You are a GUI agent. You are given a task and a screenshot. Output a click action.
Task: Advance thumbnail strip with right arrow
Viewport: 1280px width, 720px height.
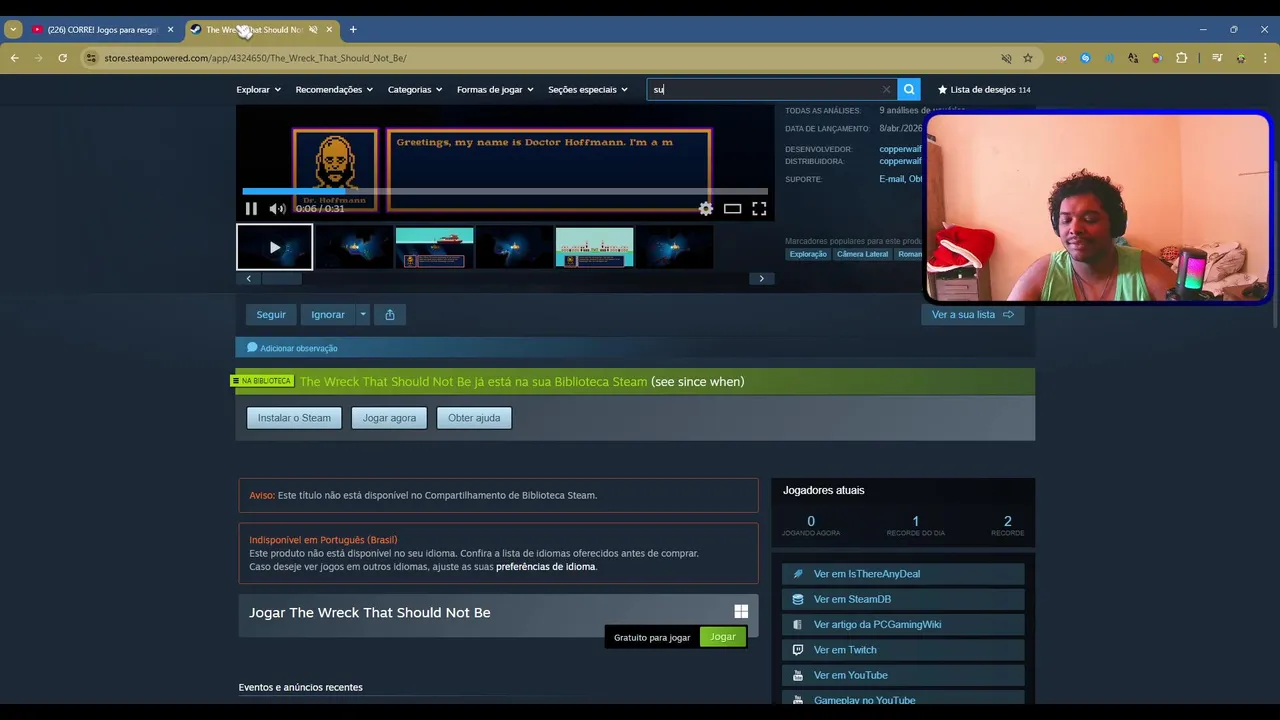761,279
